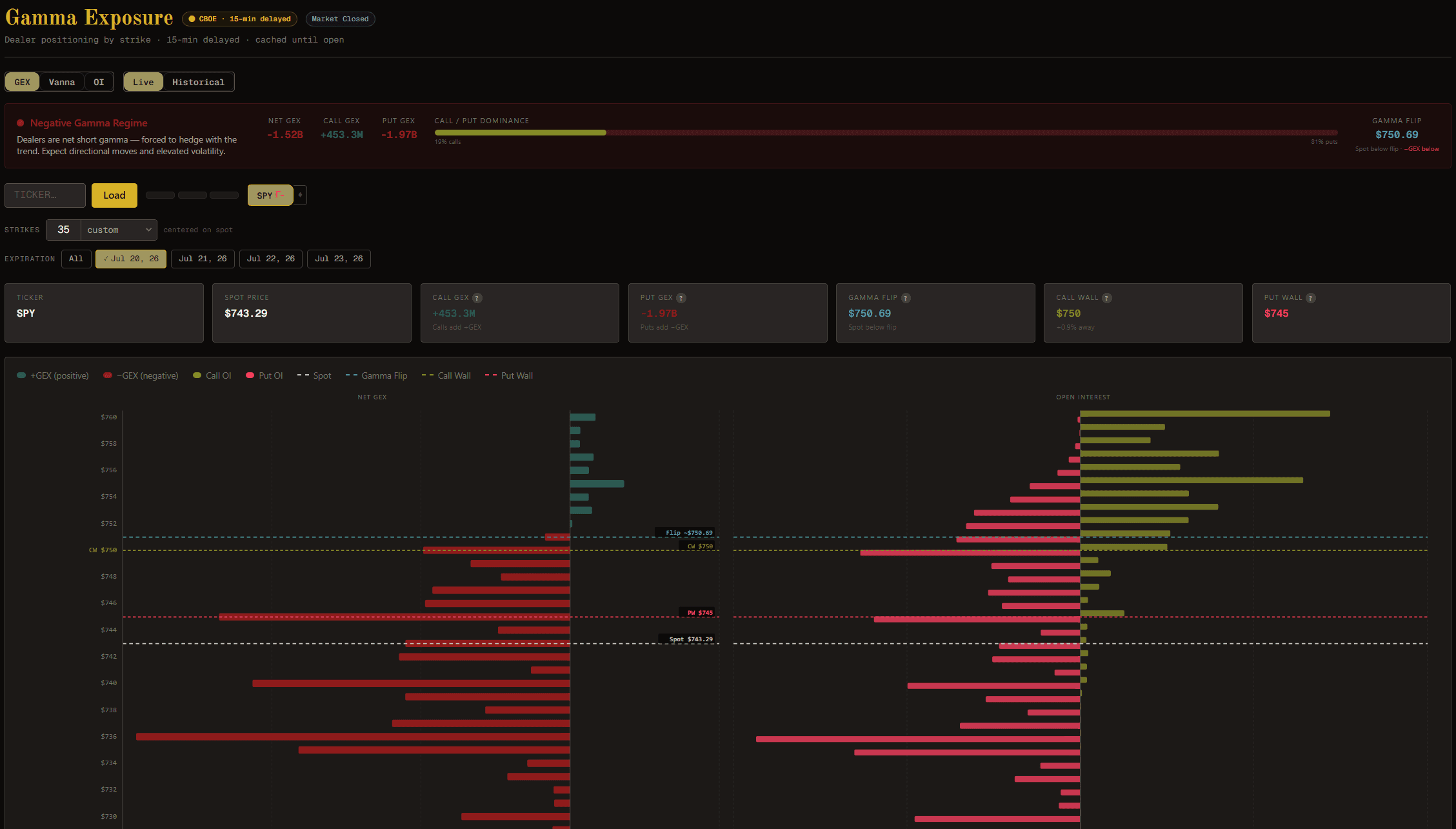
Task: Click the Call / Put dominance bar
Action: 886,133
